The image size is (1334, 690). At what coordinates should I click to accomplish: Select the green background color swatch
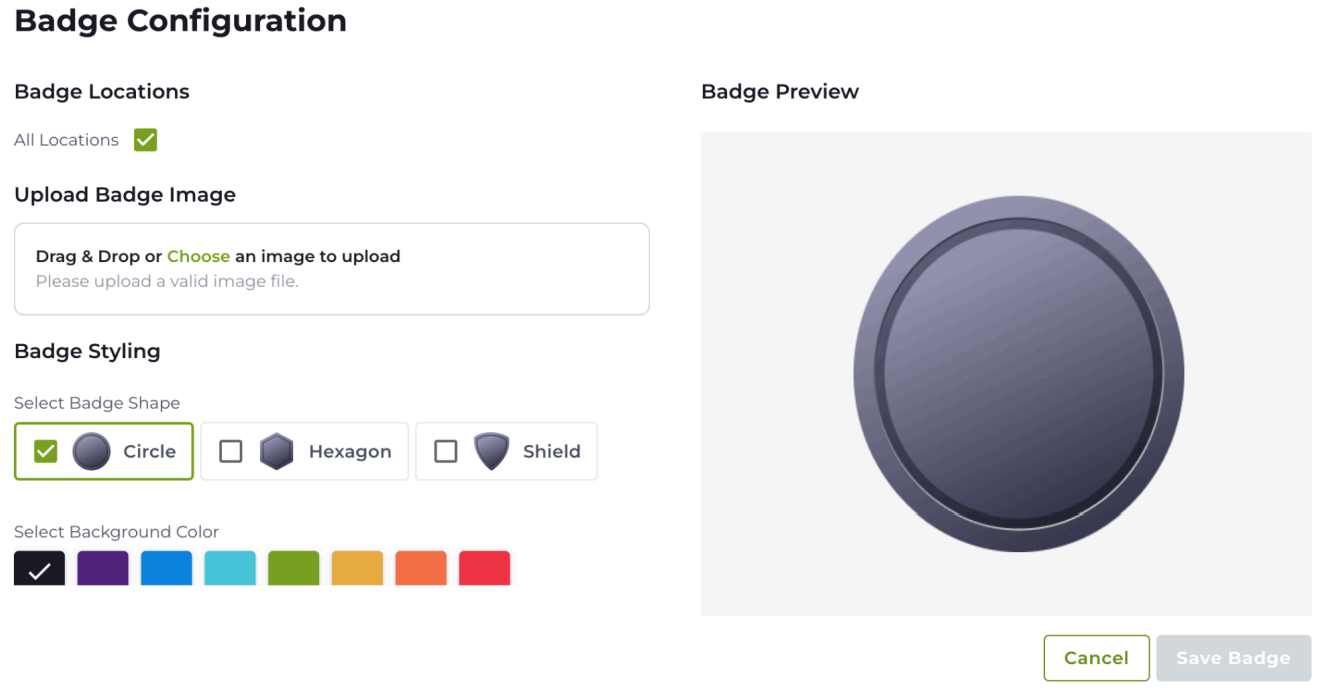pos(294,568)
